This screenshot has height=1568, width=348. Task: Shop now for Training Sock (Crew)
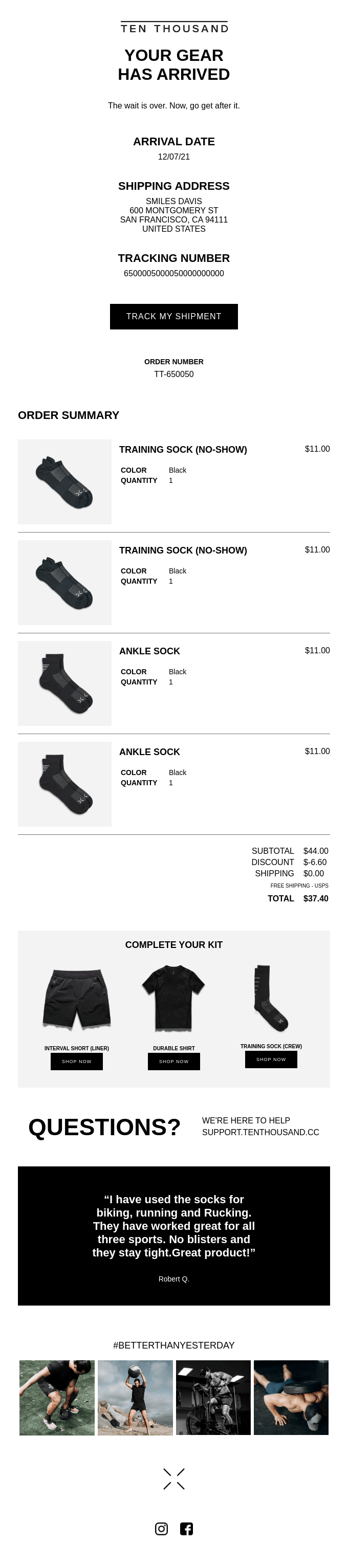click(271, 1059)
